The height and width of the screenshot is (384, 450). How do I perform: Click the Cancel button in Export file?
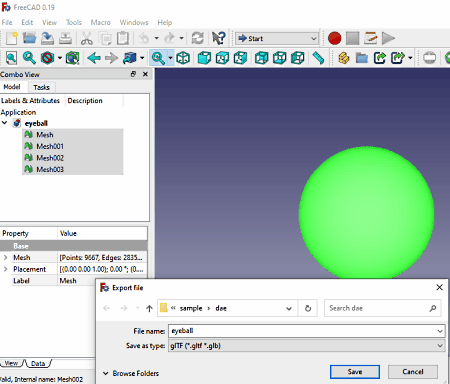click(413, 372)
